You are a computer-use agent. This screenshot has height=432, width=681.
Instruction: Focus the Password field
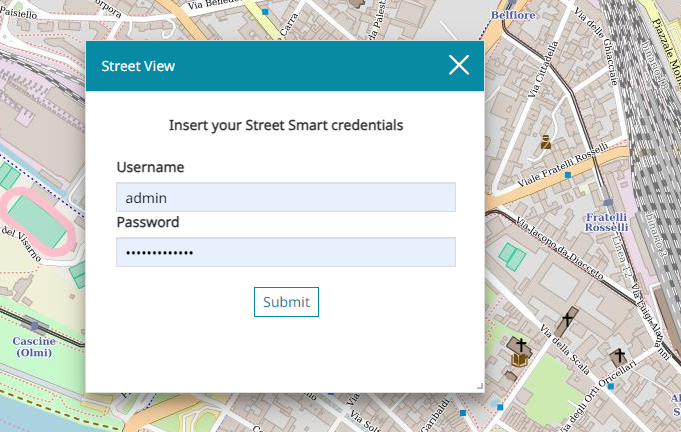285,252
